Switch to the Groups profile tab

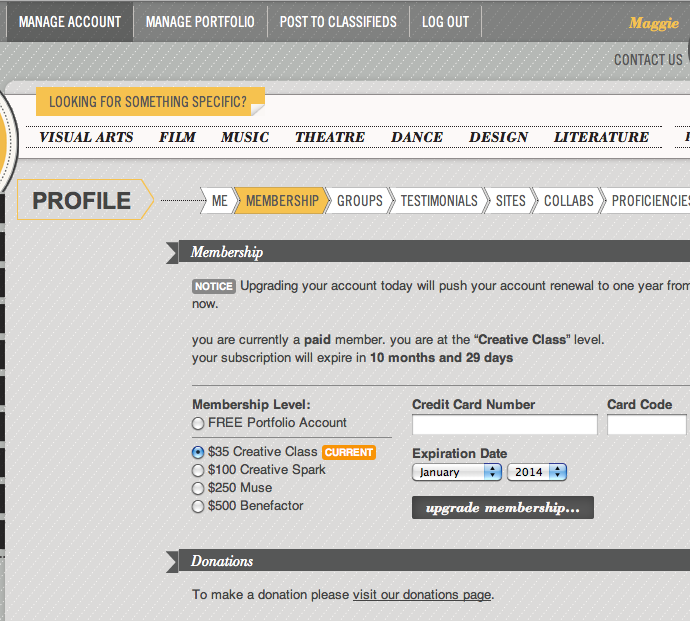tap(359, 201)
